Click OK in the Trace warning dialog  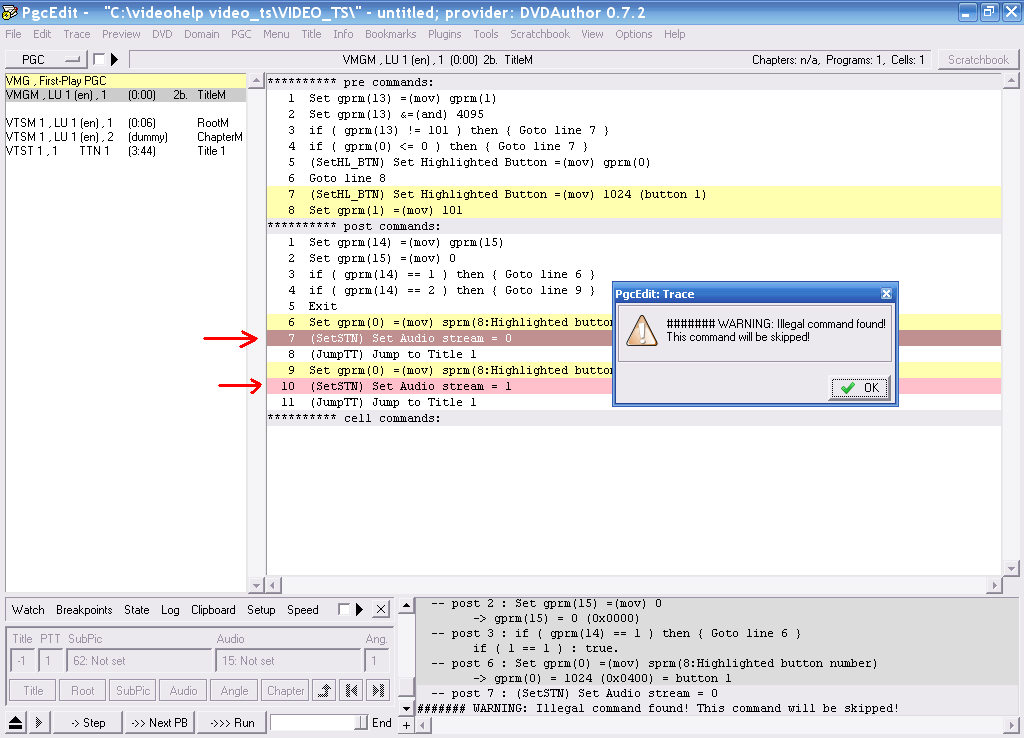859,388
